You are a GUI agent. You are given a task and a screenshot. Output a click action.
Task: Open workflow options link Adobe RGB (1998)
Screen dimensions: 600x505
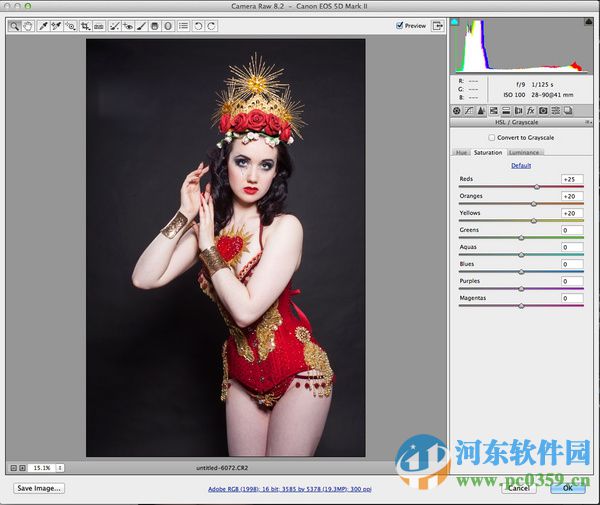(x=290, y=489)
